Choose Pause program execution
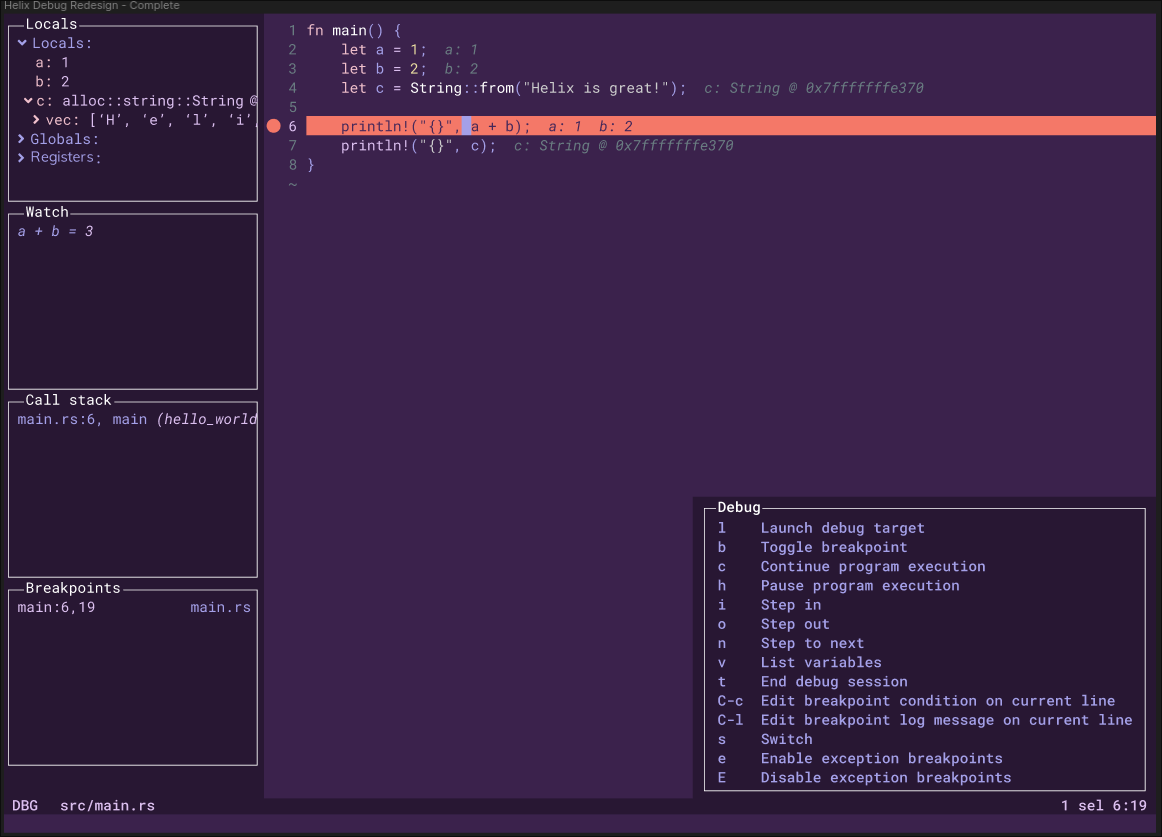The height and width of the screenshot is (837, 1162). [x=860, y=586]
